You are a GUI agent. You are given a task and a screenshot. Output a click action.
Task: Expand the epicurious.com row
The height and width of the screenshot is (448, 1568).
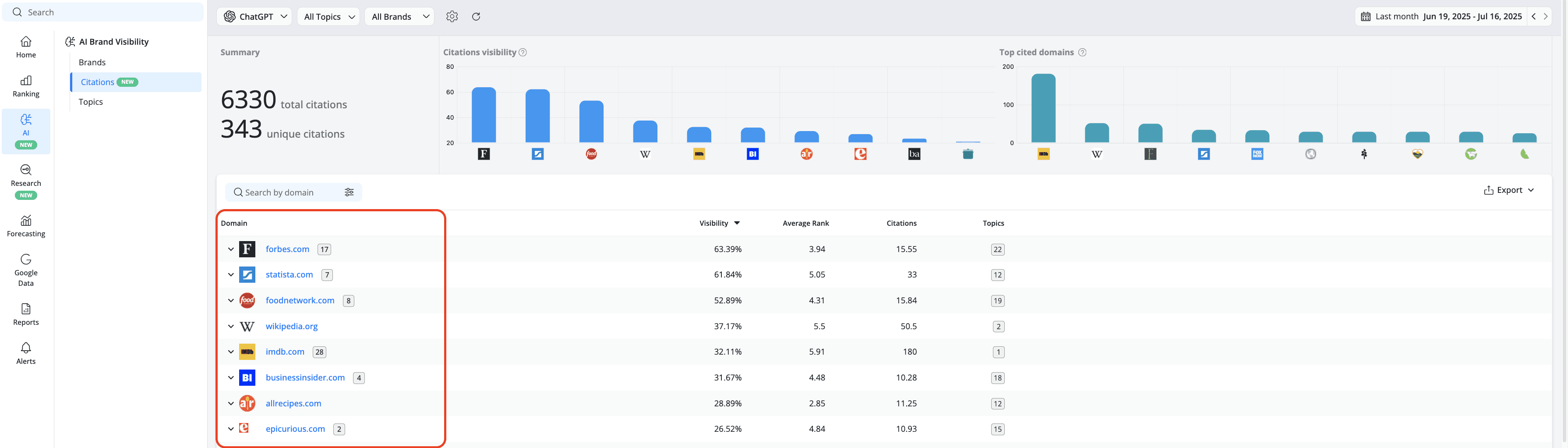coord(231,429)
